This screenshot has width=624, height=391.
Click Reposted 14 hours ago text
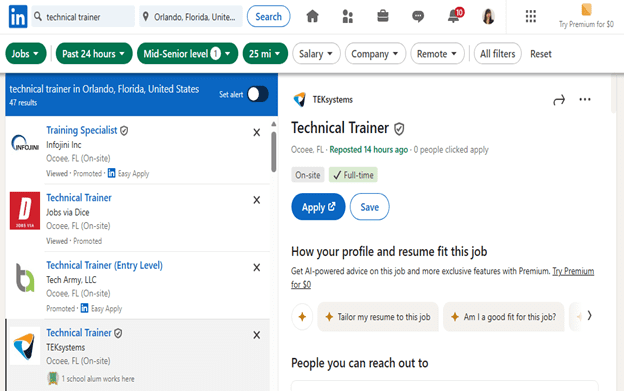tap(369, 150)
